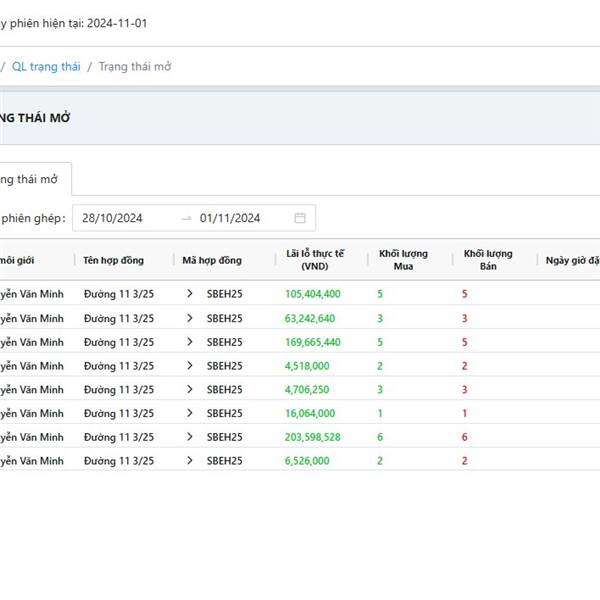Click Đường 11 3/25 in 105,404,400 row
The image size is (600, 600).
click(119, 294)
